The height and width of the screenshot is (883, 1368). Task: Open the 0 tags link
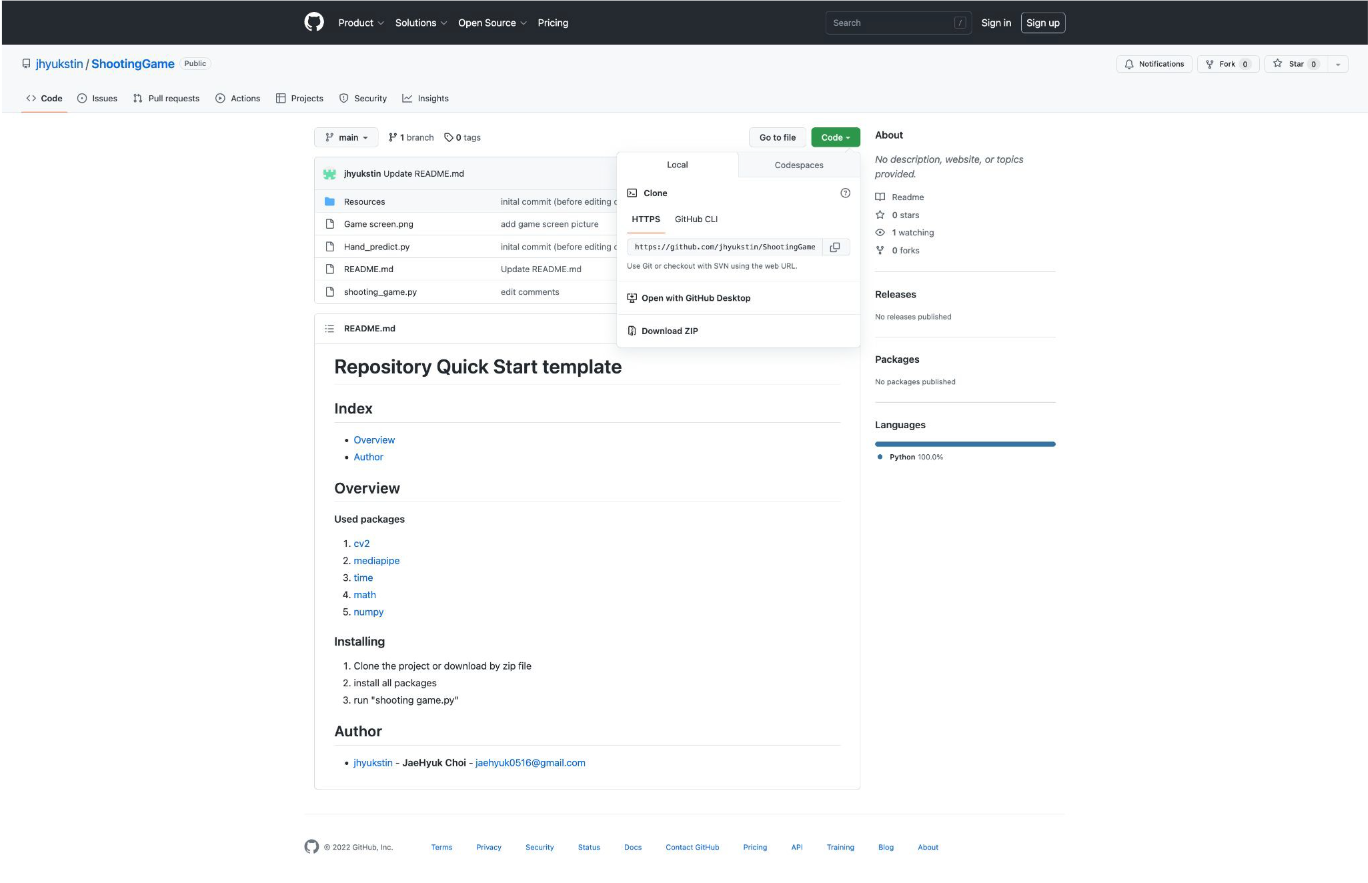462,137
